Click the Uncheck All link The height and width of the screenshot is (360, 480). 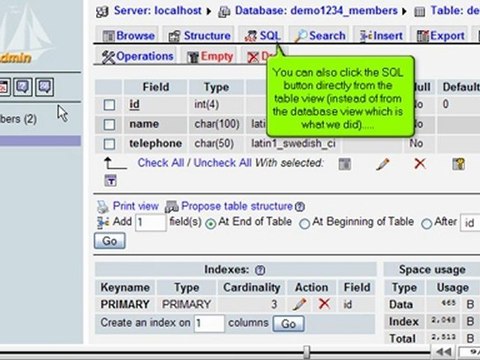222,163
